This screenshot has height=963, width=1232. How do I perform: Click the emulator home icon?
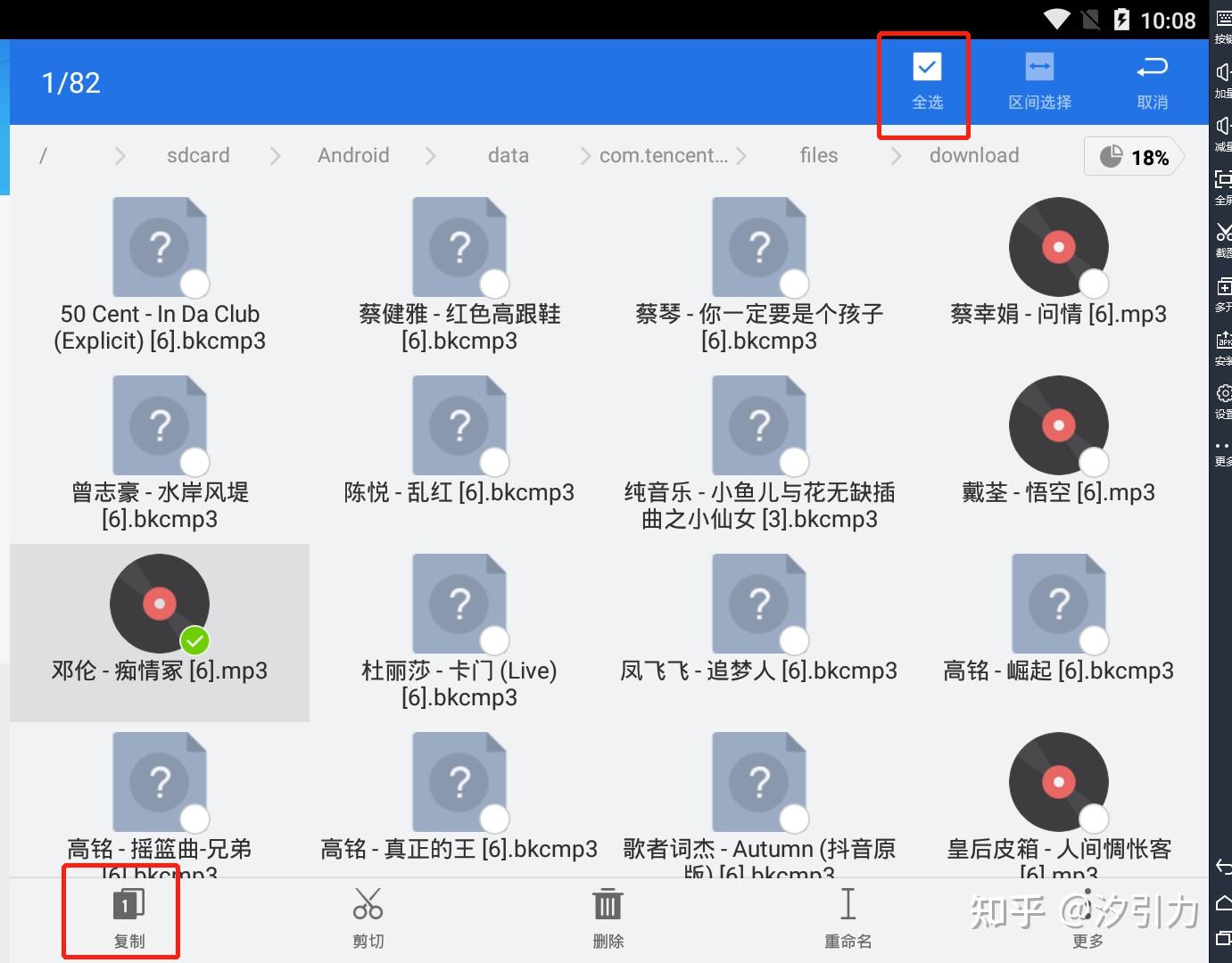[x=1223, y=902]
